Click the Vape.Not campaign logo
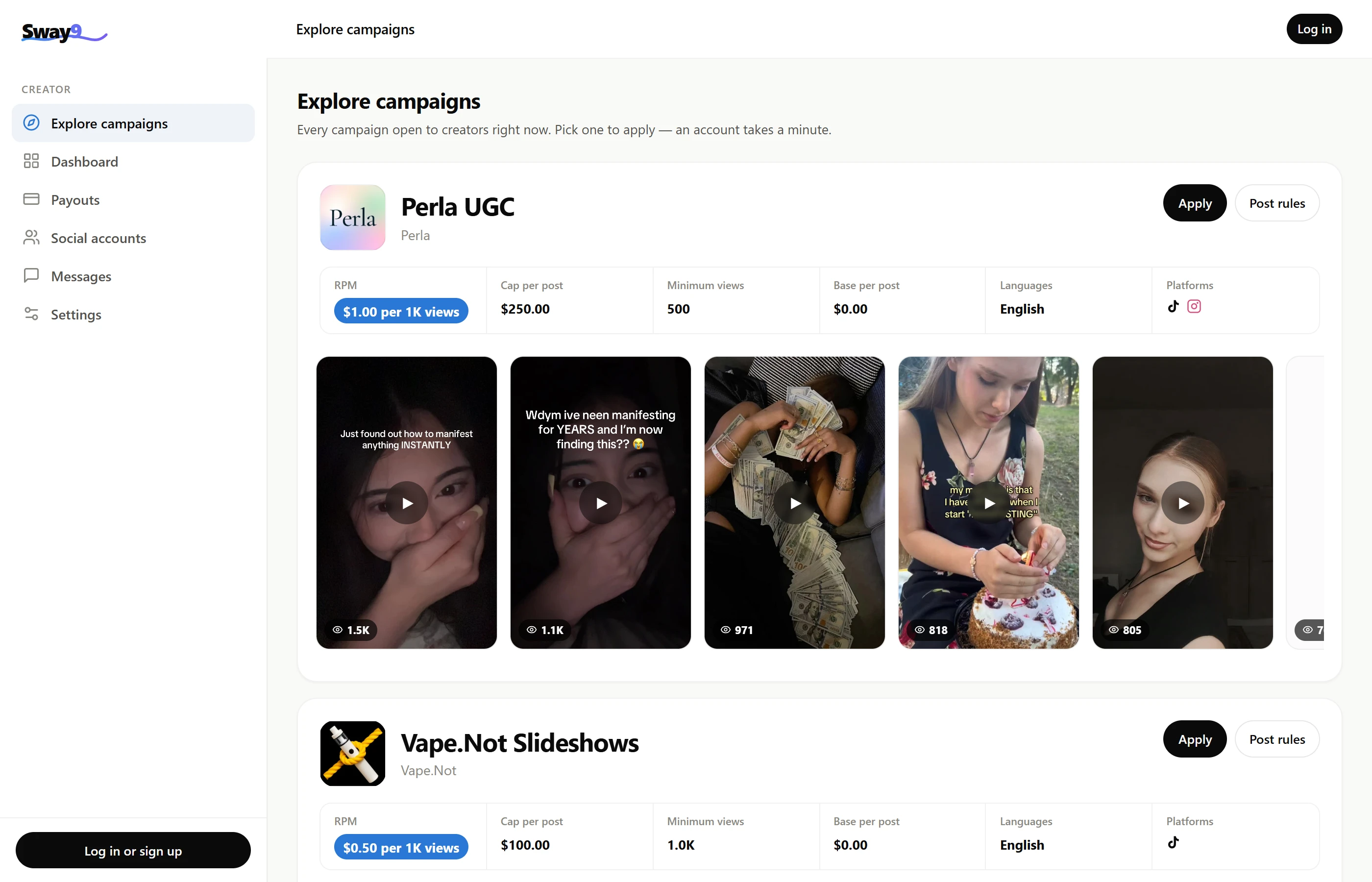This screenshot has width=1372, height=882. point(353,754)
